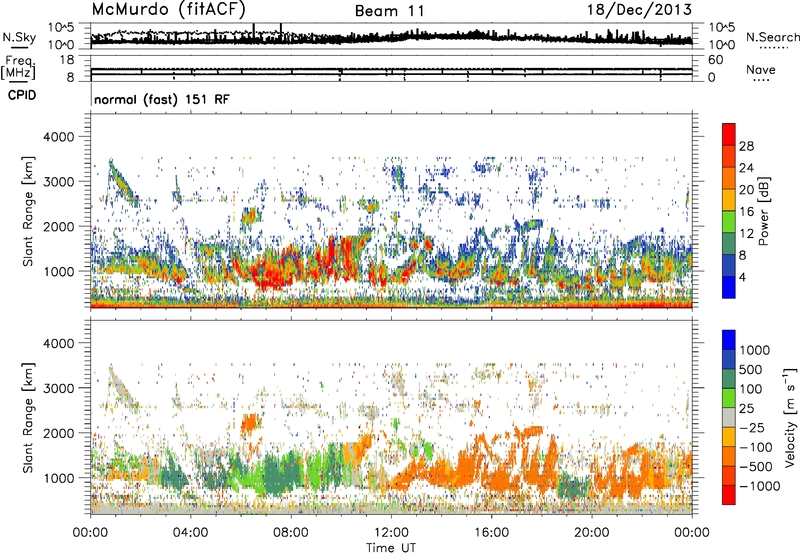Viewport: 800px width, 554px height.
Task: Click the date '18/Dec/2013'
Action: 639,10
